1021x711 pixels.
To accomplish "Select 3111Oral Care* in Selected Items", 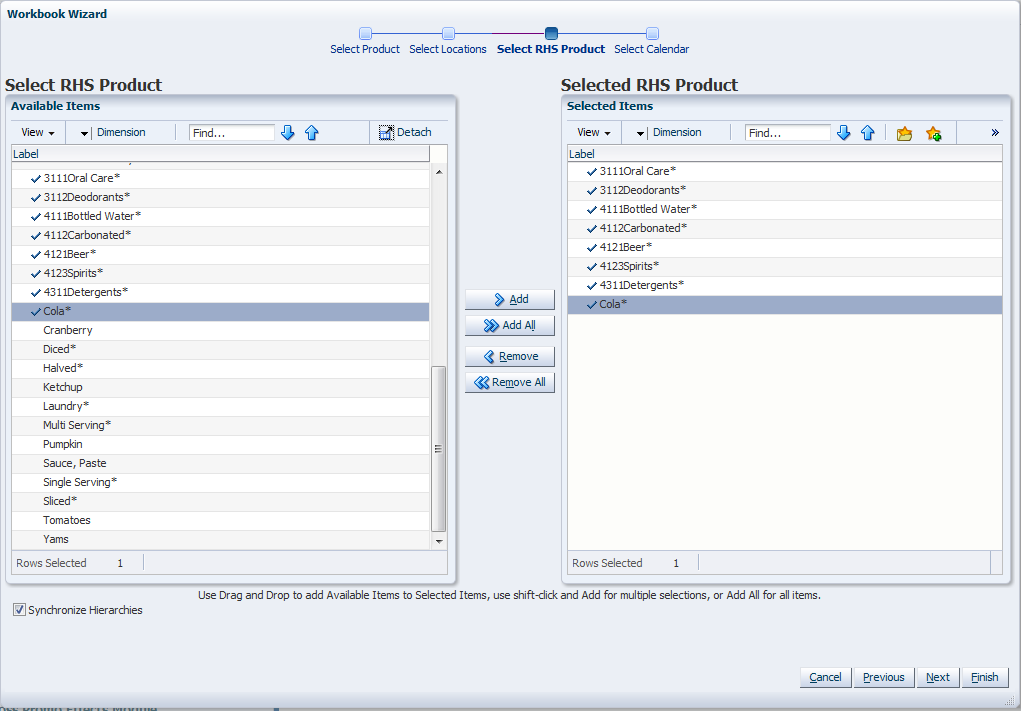I will [785, 171].
